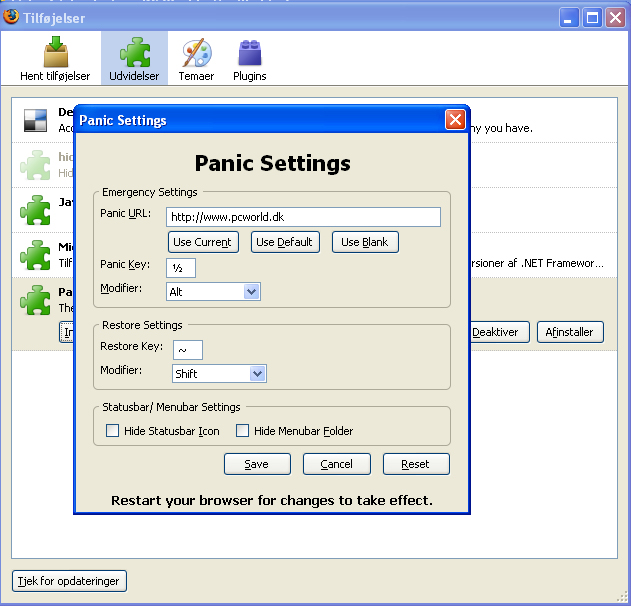Open the Temaer palette icon
The height and width of the screenshot is (606, 631).
pos(196,53)
